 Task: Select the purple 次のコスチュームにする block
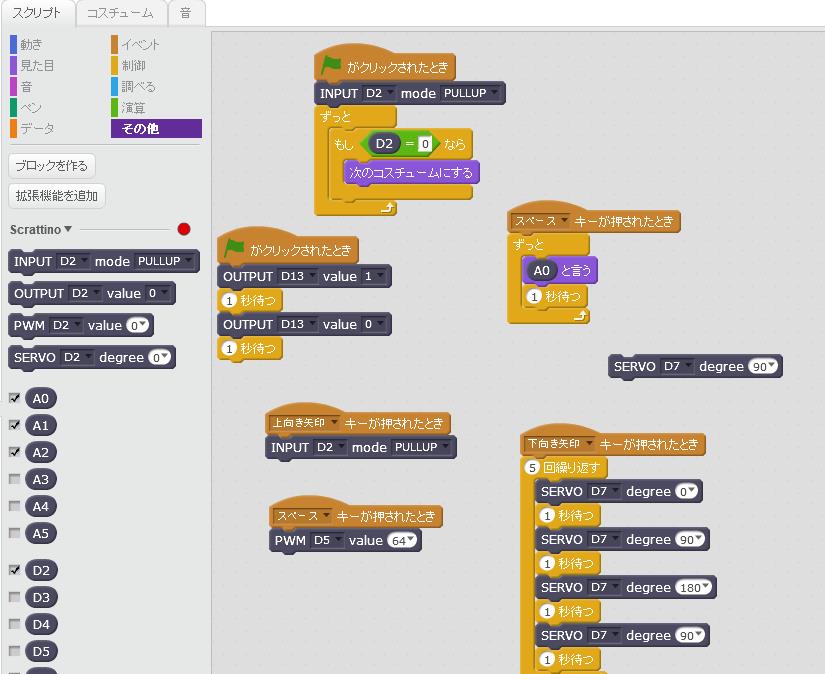click(411, 172)
